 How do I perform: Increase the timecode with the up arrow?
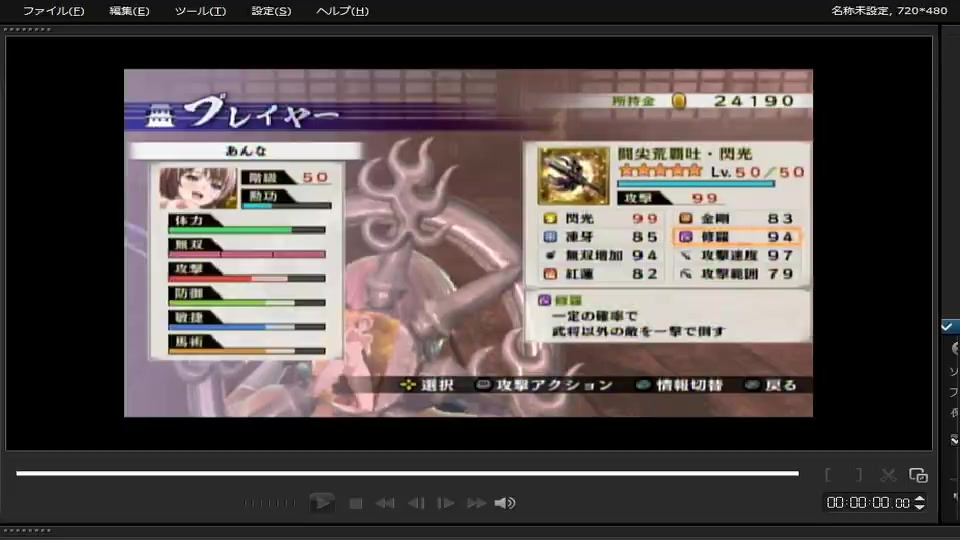(920, 498)
